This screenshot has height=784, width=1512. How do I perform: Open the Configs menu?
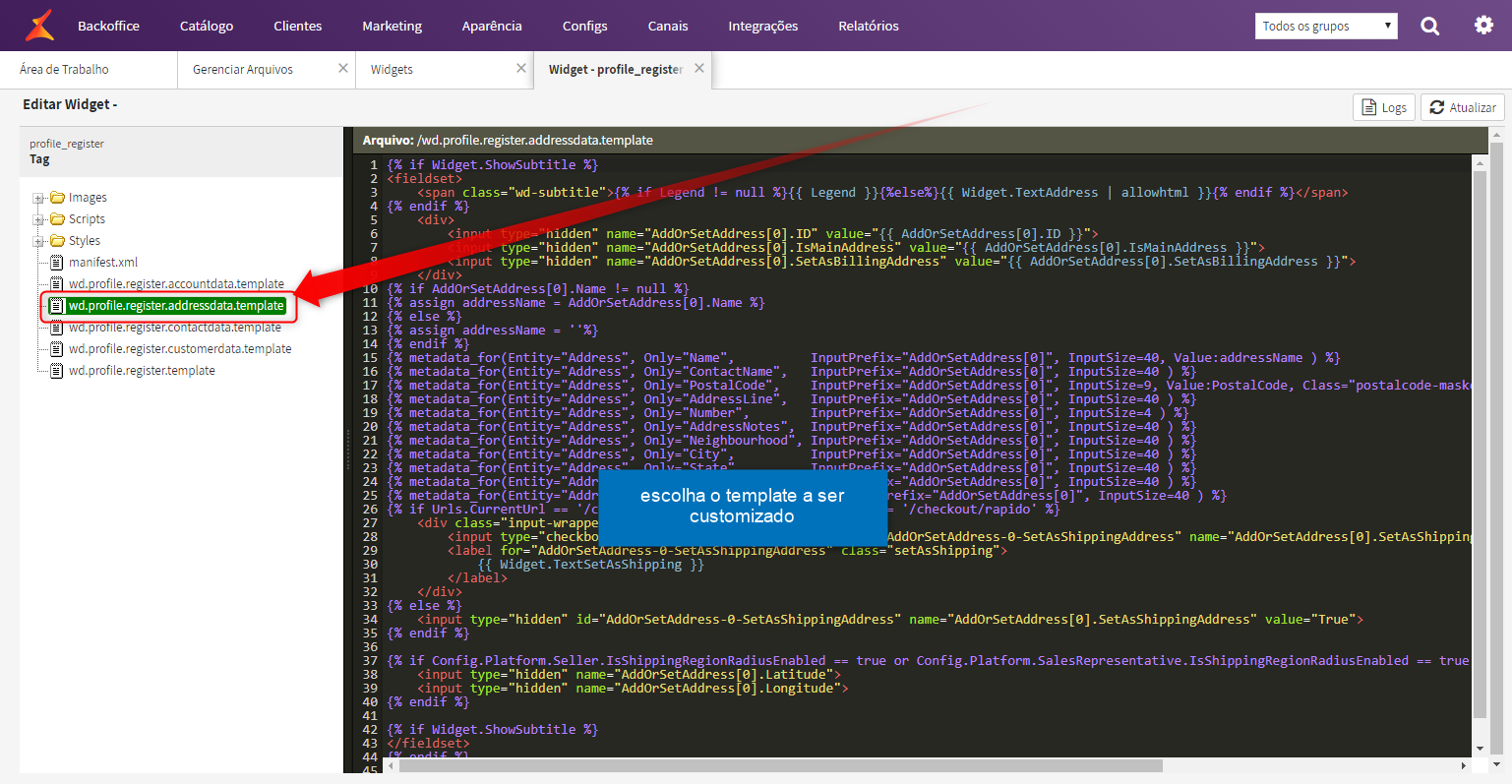coord(584,26)
